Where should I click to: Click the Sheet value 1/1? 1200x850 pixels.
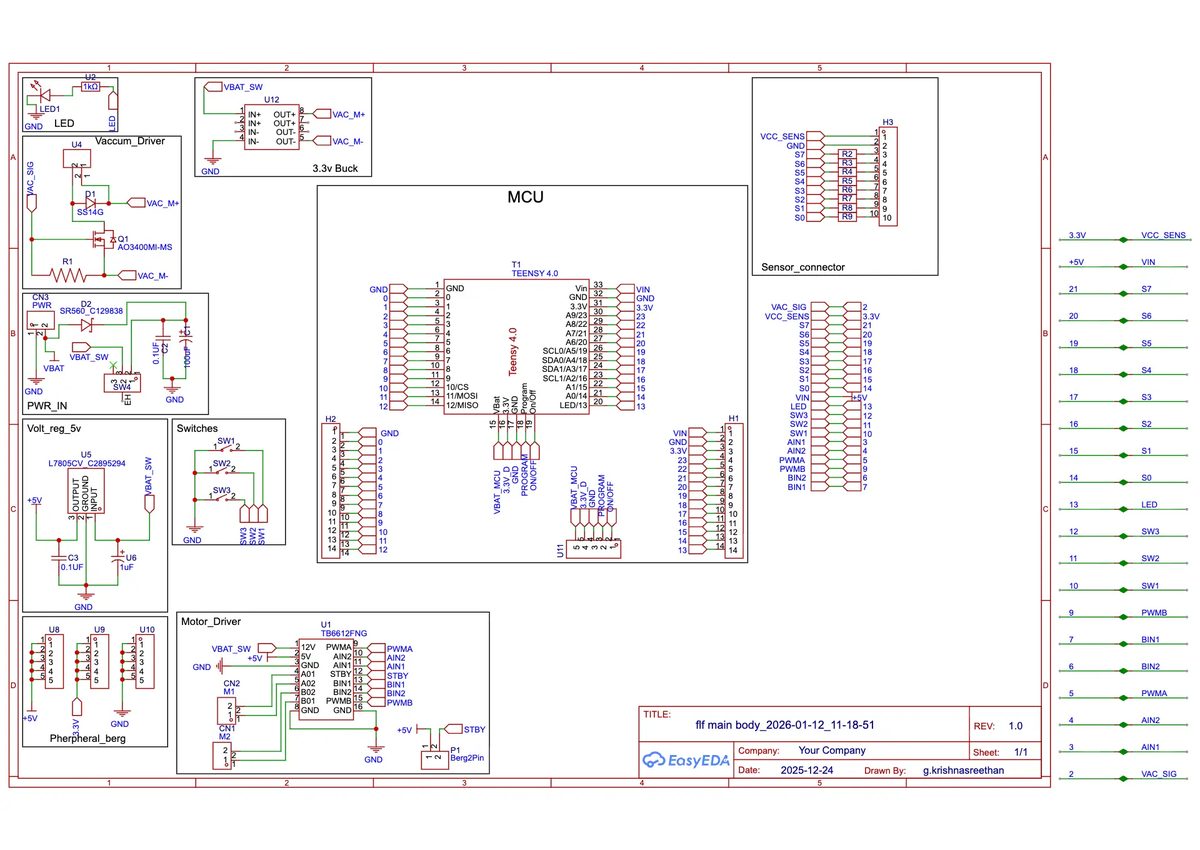tap(1021, 751)
